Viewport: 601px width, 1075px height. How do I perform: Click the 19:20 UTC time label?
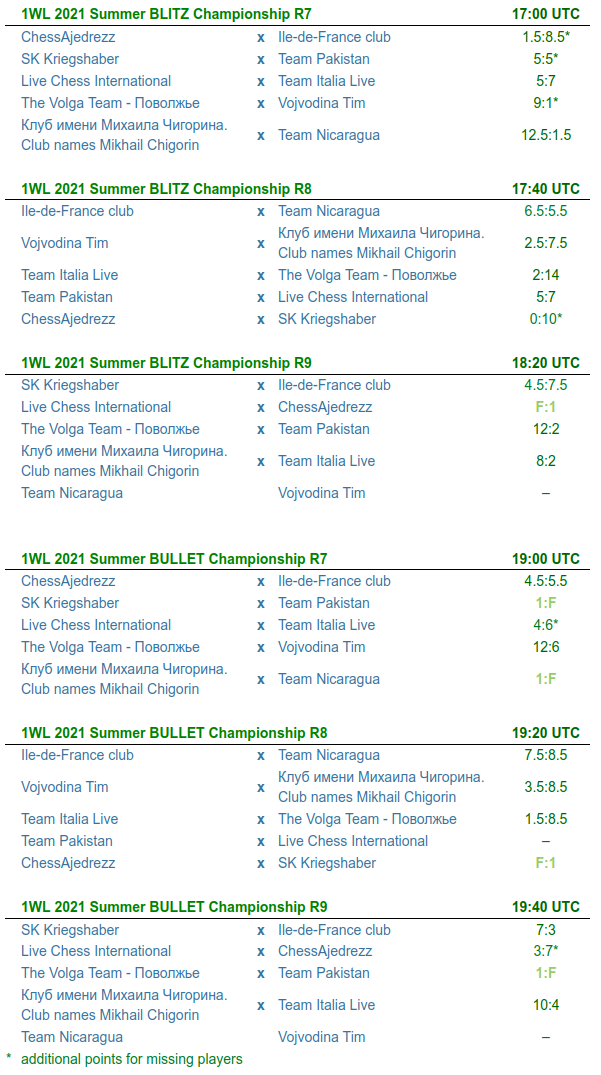546,733
